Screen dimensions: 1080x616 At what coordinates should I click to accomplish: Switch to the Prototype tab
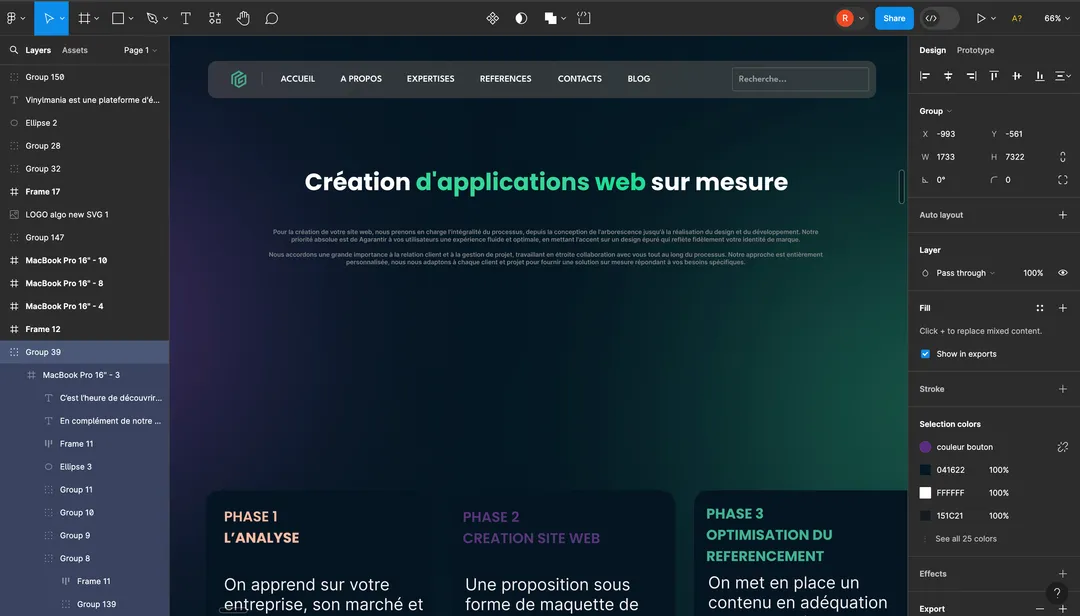click(975, 50)
